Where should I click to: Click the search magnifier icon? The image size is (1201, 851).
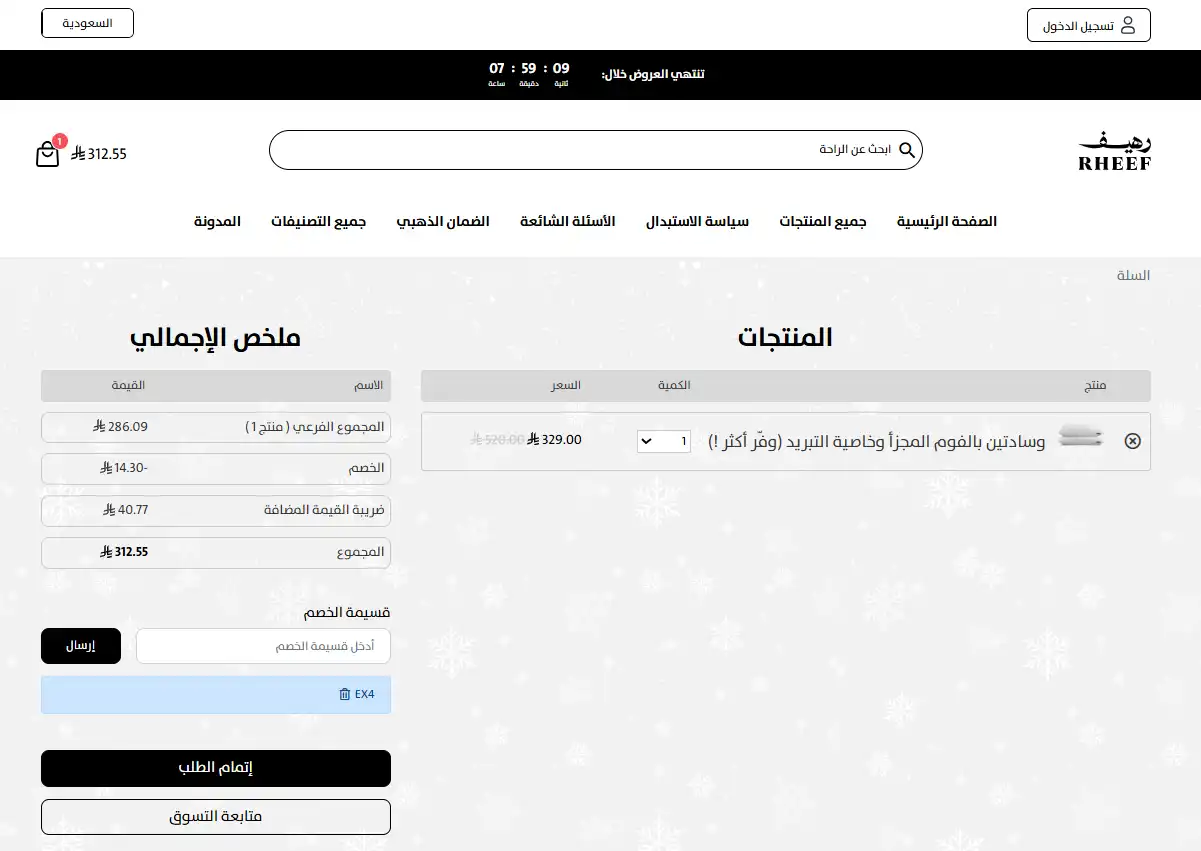pos(907,150)
